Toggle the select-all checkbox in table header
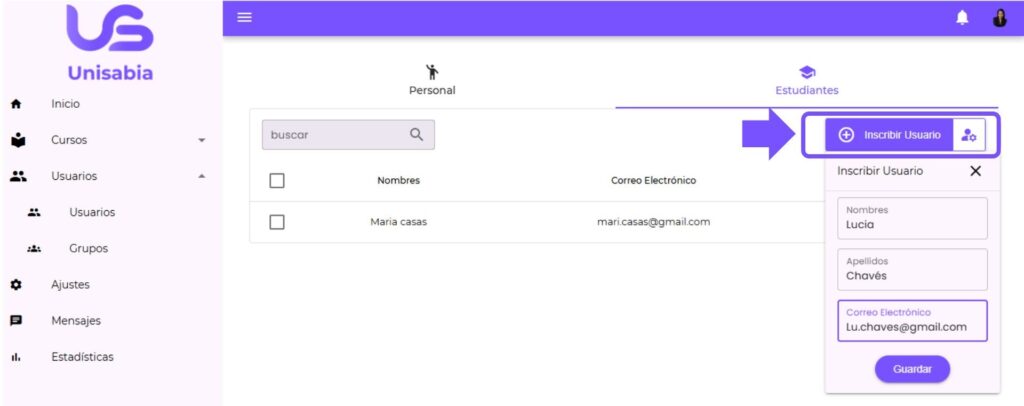 point(278,181)
